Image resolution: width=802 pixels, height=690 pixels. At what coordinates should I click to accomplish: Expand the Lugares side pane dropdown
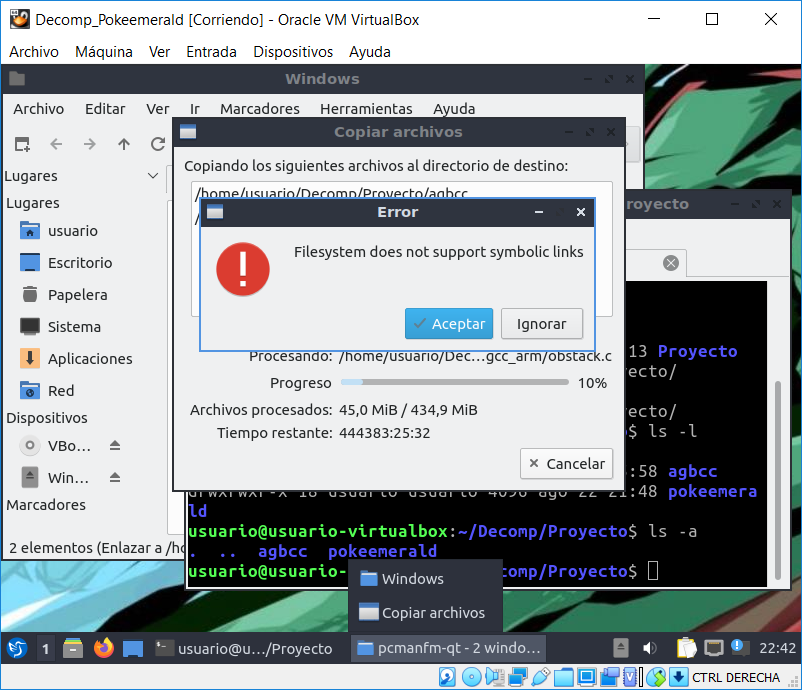pyautogui.click(x=153, y=176)
